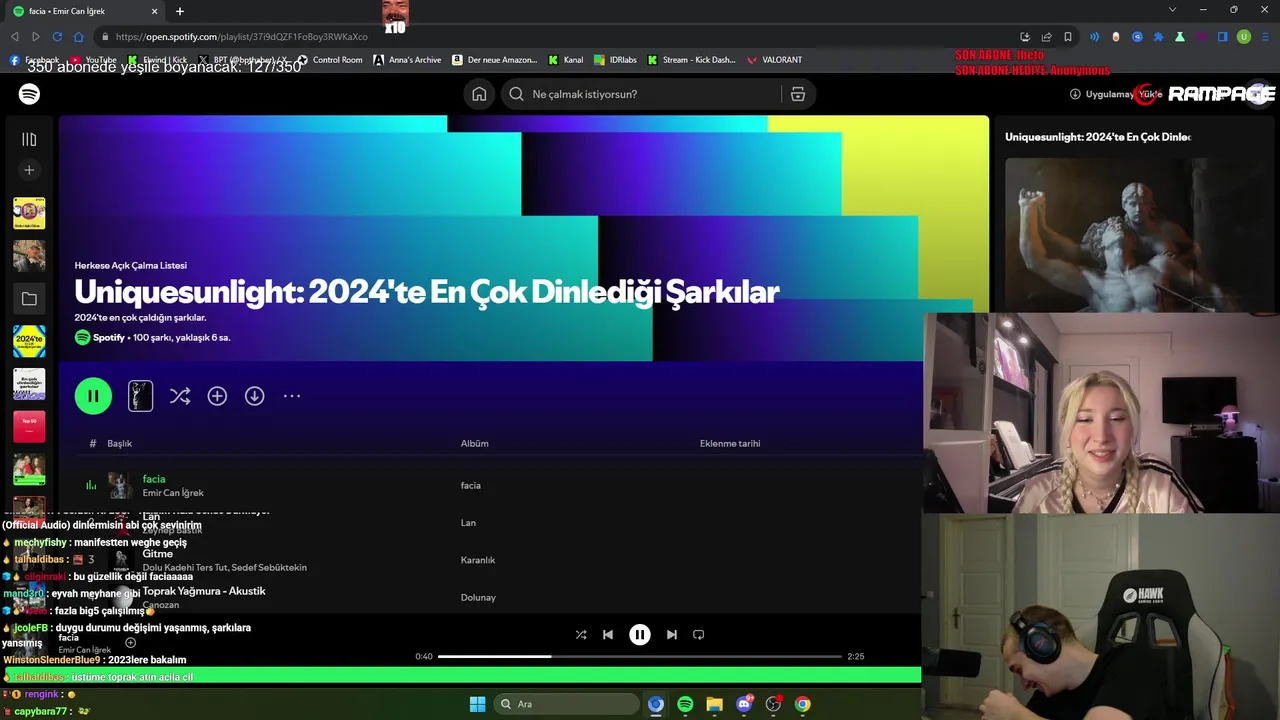Reload the page in Chrome
Image resolution: width=1280 pixels, height=720 pixels.
coord(57,37)
